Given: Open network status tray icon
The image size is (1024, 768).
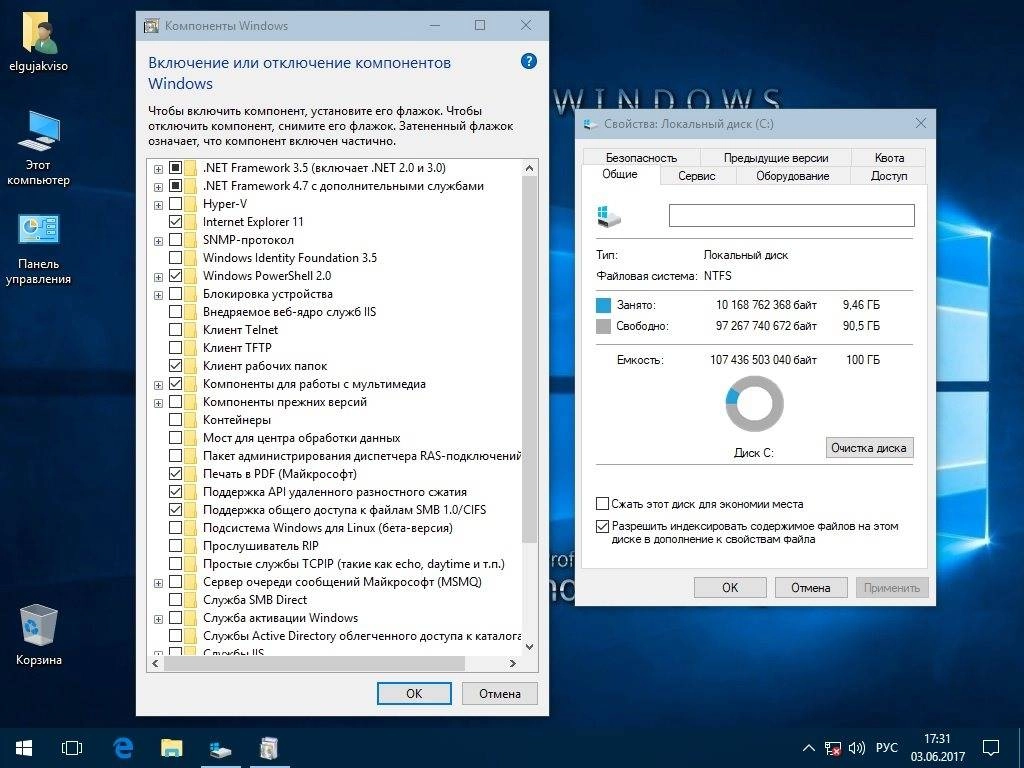Looking at the screenshot, I should point(832,748).
